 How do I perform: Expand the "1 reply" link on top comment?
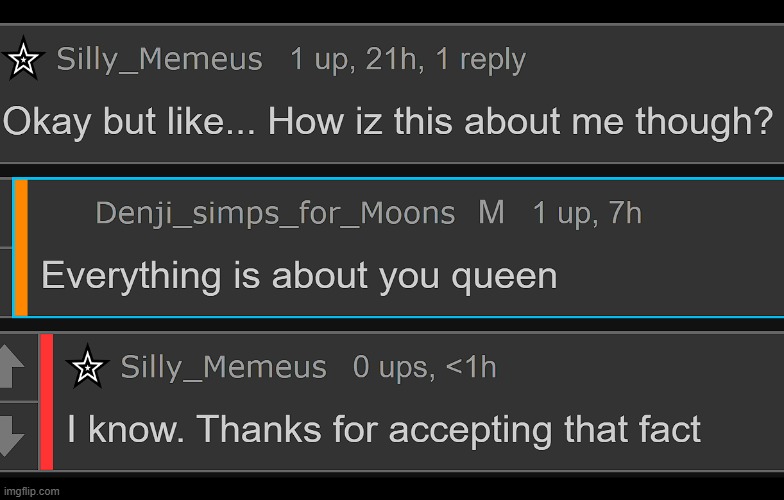point(480,60)
